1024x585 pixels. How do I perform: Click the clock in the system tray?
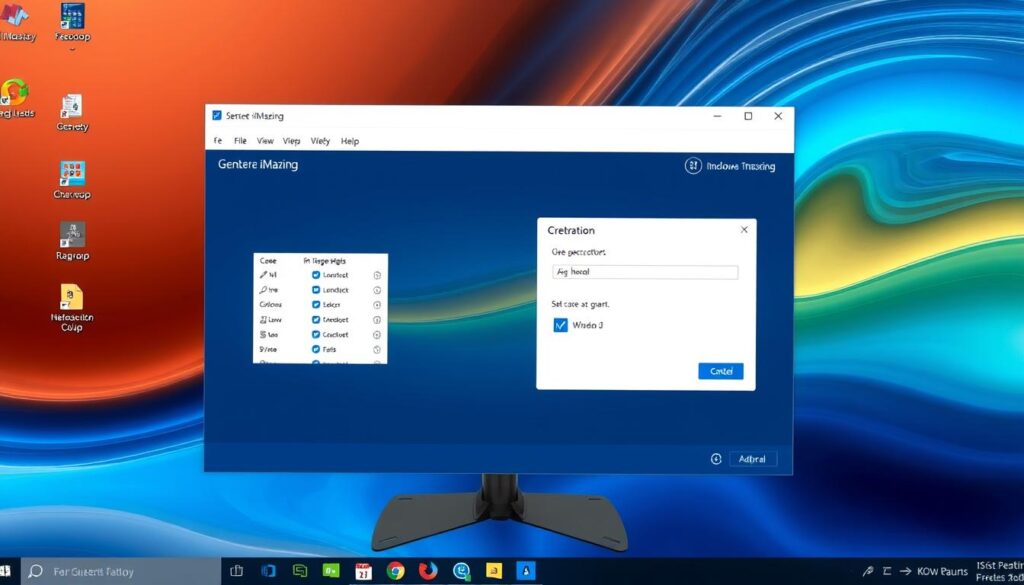(x=1000, y=571)
